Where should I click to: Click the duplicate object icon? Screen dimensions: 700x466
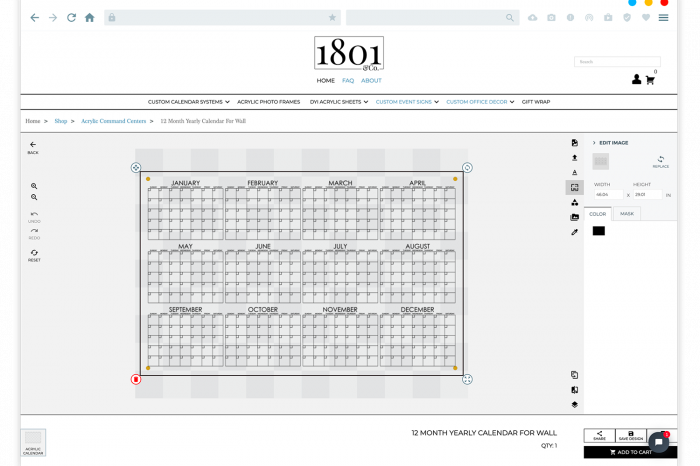tap(575, 375)
